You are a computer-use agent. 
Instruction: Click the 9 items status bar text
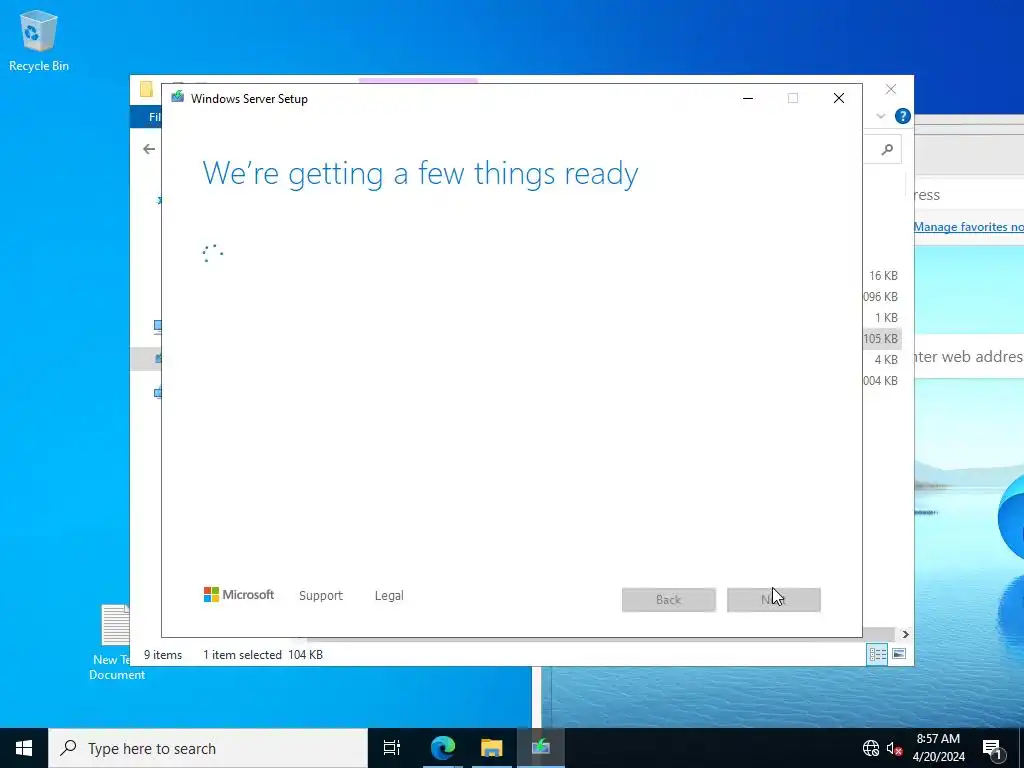[163, 654]
